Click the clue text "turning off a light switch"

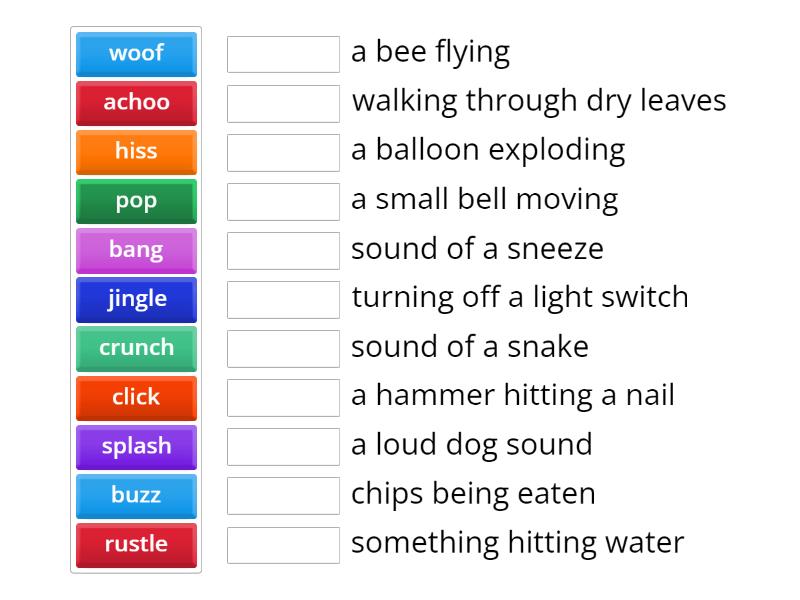click(x=520, y=298)
